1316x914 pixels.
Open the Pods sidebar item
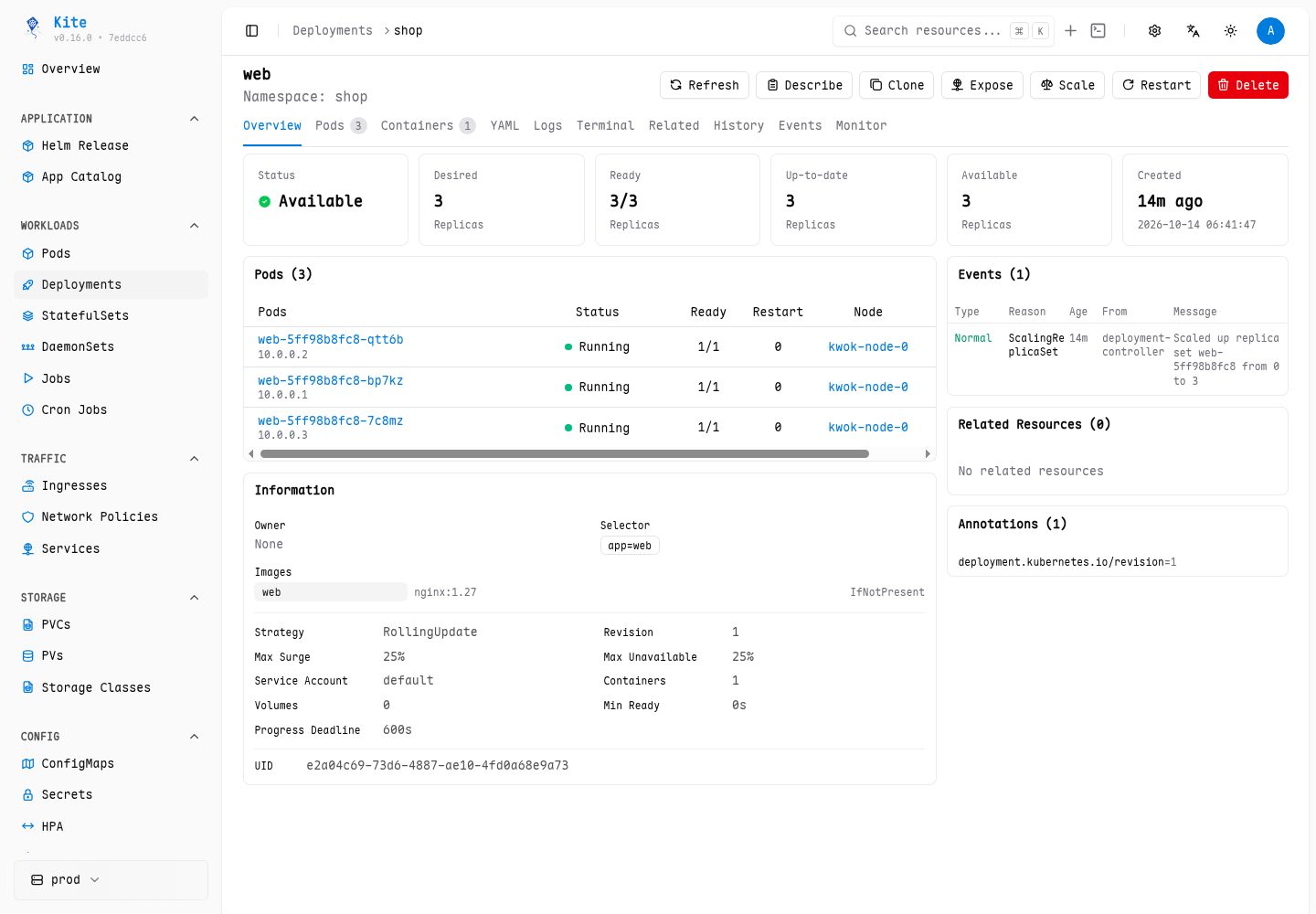click(x=111, y=254)
